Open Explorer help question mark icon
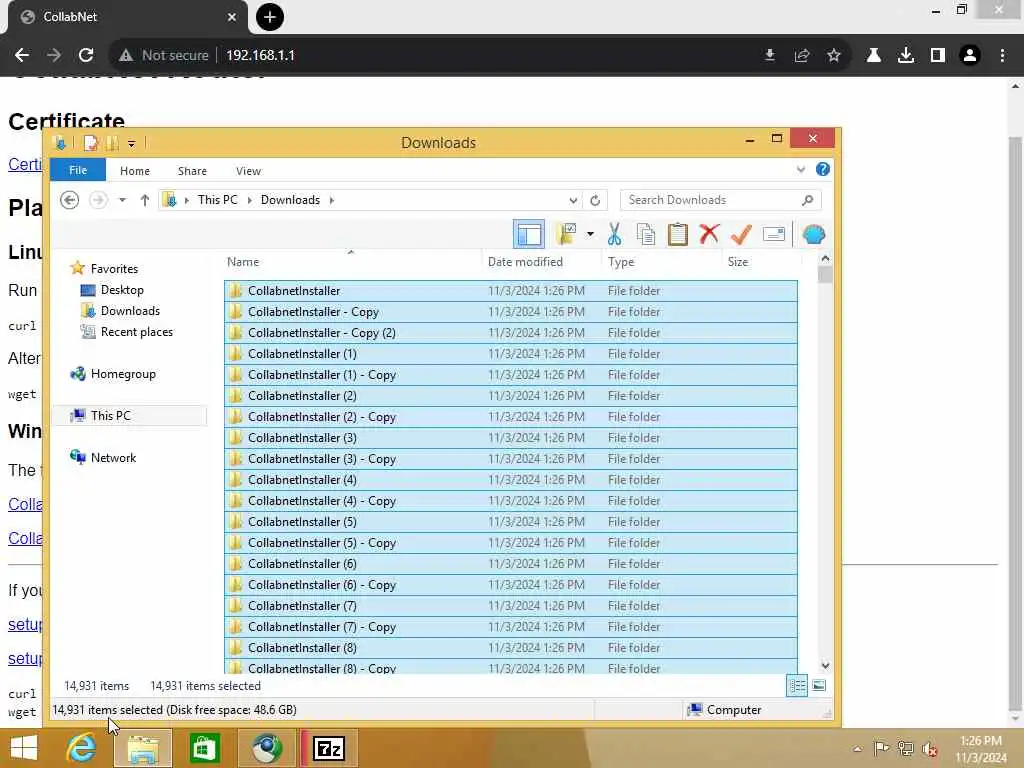The image size is (1024, 768). click(x=823, y=169)
